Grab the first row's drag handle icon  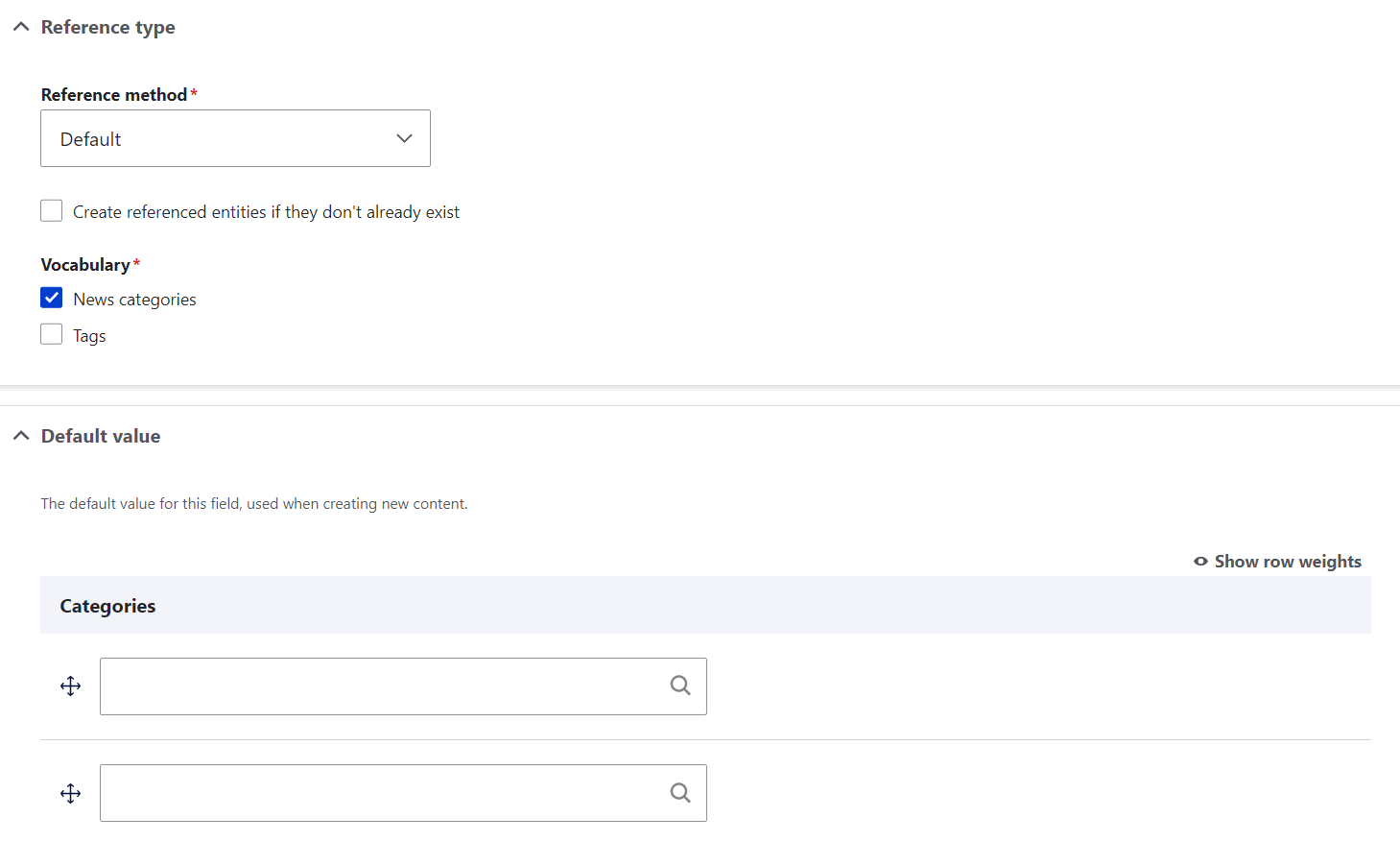(x=70, y=686)
